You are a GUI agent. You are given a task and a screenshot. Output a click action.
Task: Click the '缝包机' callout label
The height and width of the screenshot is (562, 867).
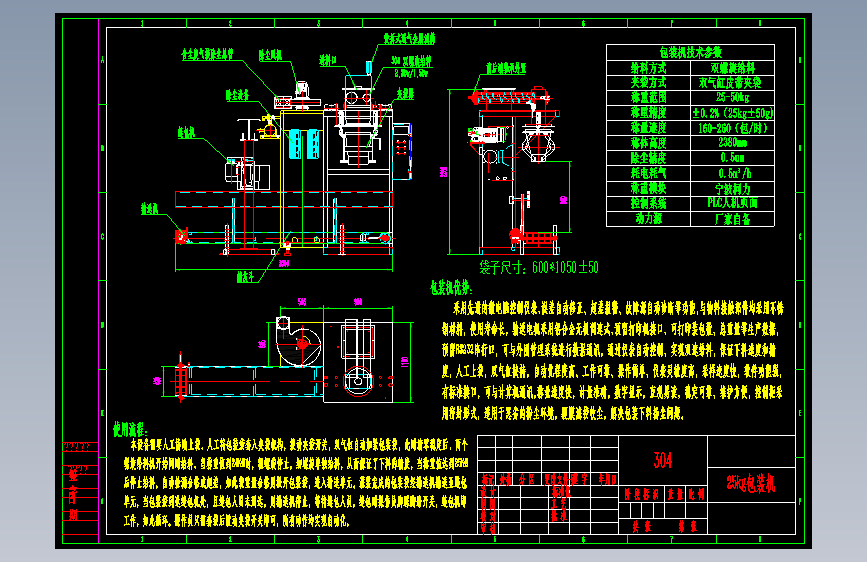point(186,132)
